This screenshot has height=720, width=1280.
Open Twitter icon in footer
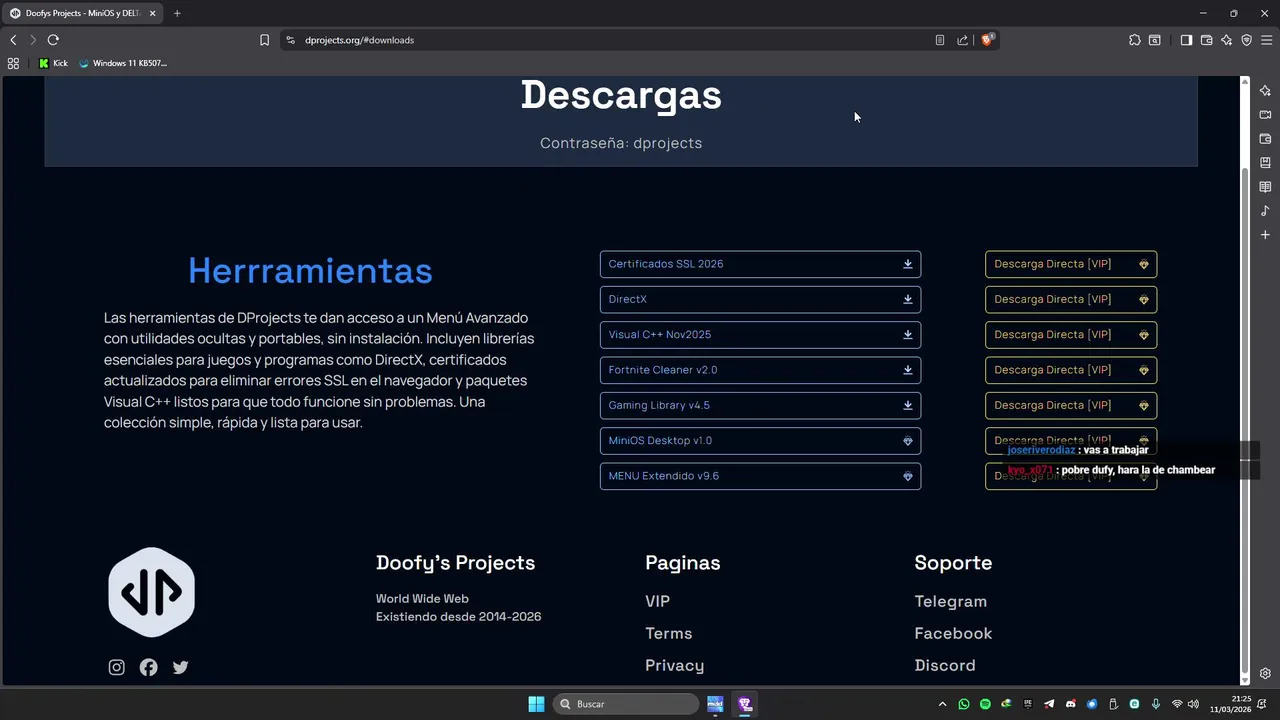click(x=180, y=667)
